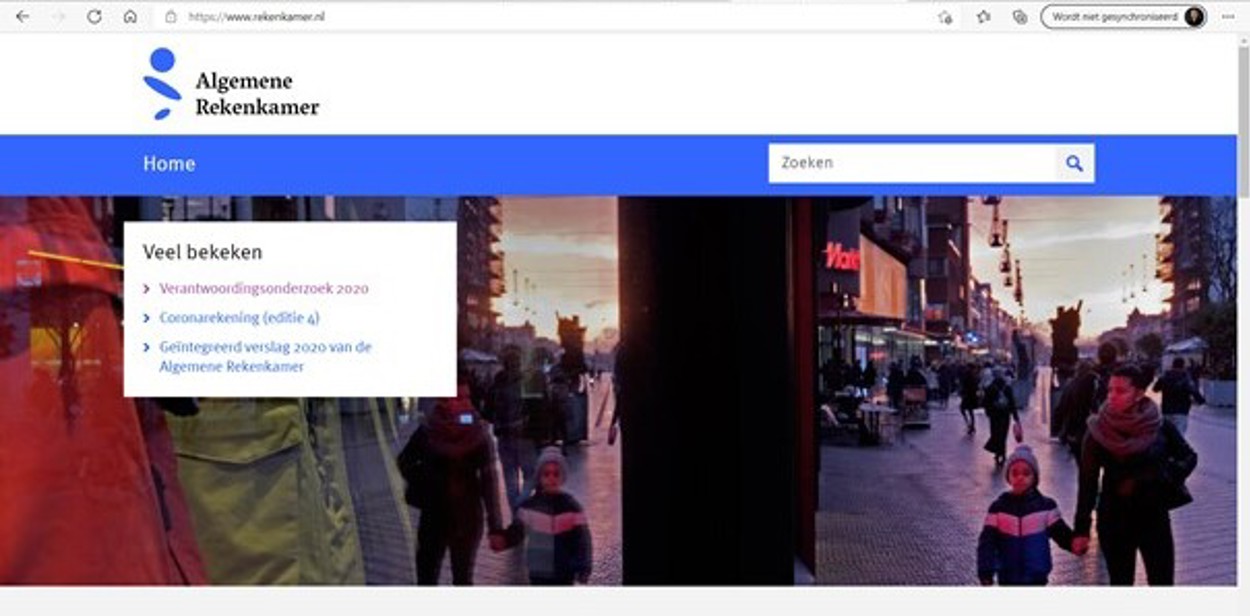
Task: Open the browser home page icon
Action: [x=130, y=17]
